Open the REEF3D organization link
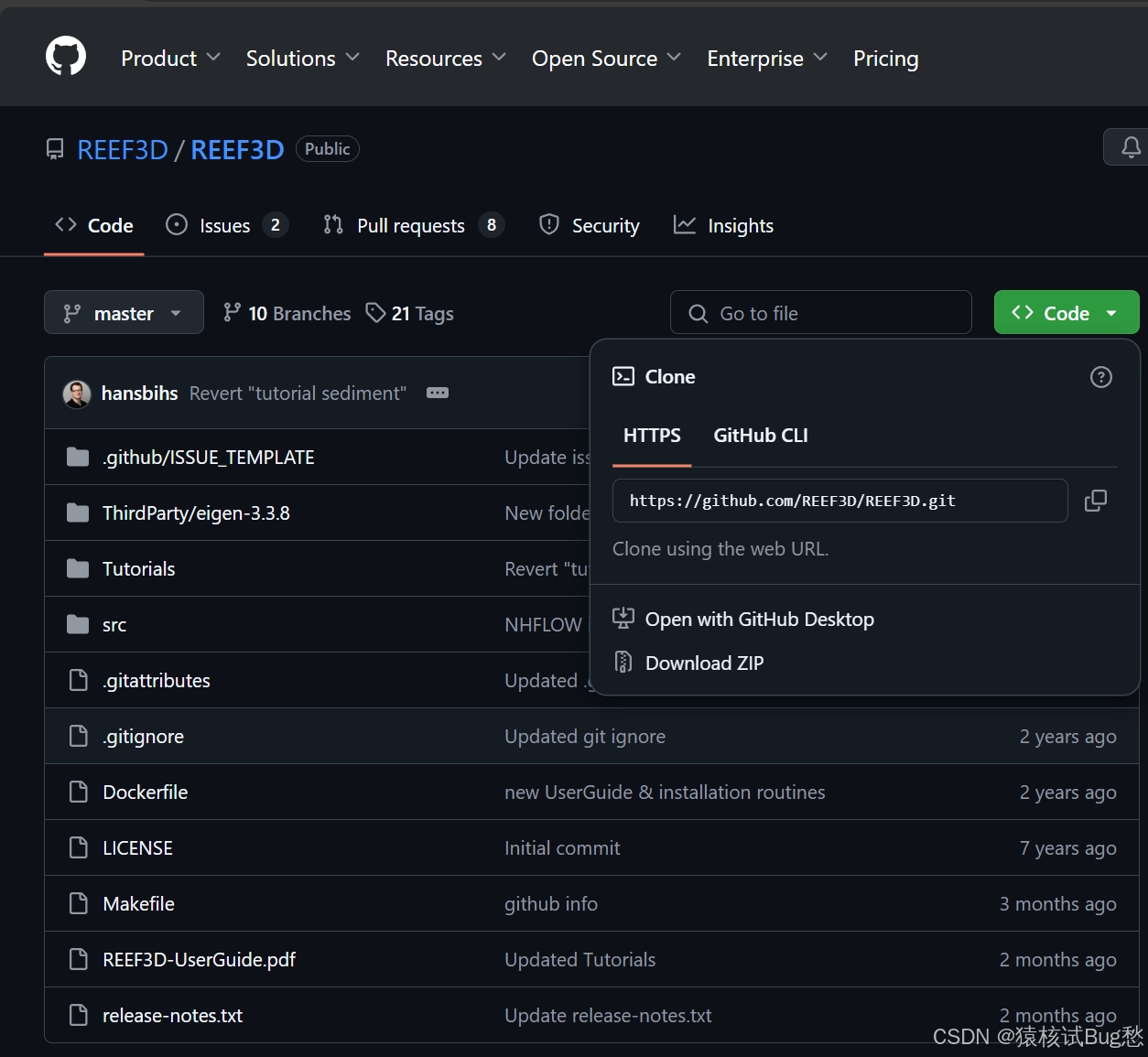 coord(123,149)
